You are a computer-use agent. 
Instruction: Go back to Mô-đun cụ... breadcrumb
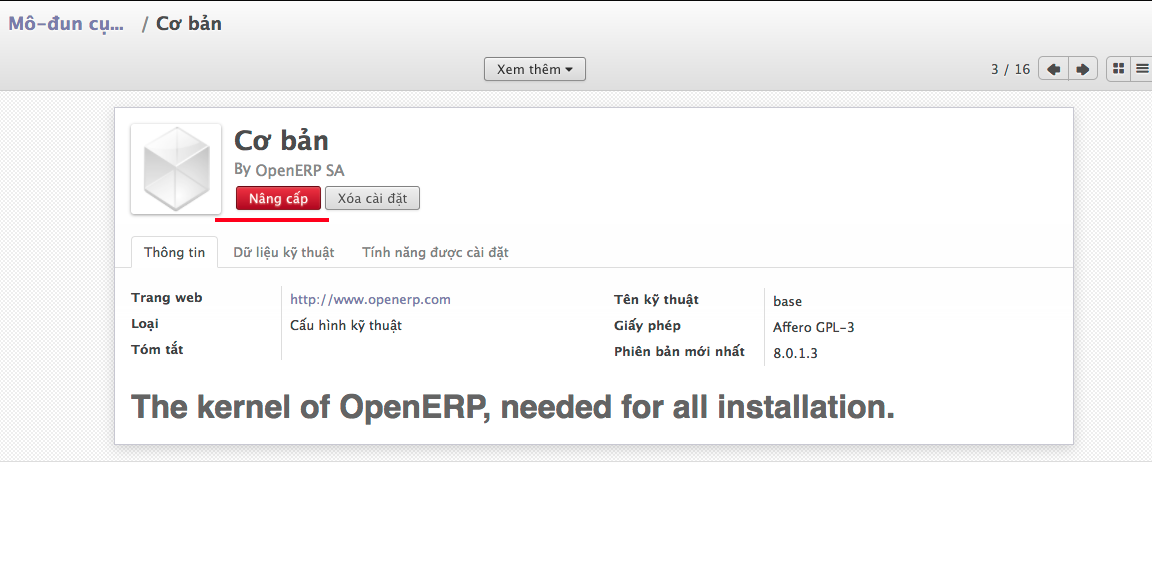tap(66, 24)
